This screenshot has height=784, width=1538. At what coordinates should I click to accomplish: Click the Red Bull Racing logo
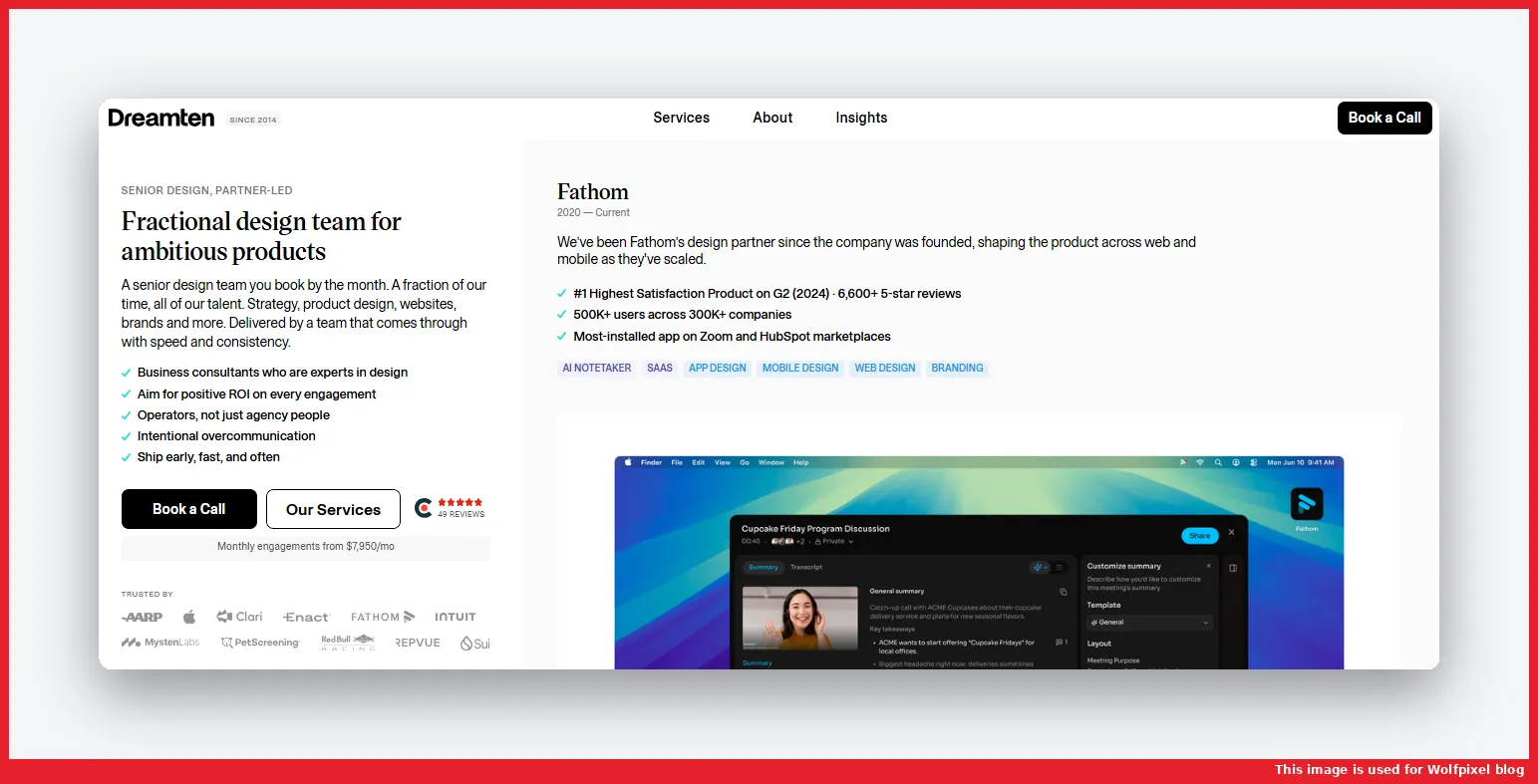[x=348, y=643]
